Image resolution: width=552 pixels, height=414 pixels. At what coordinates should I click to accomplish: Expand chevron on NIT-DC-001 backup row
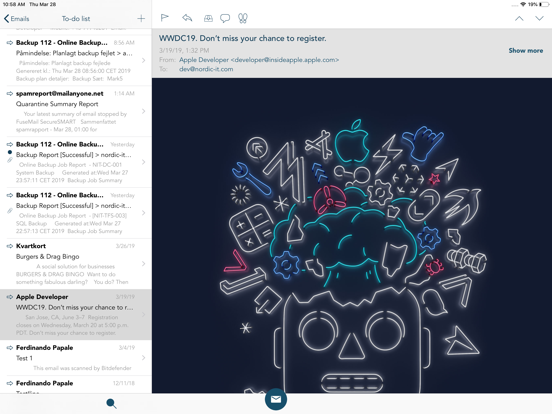tap(143, 162)
